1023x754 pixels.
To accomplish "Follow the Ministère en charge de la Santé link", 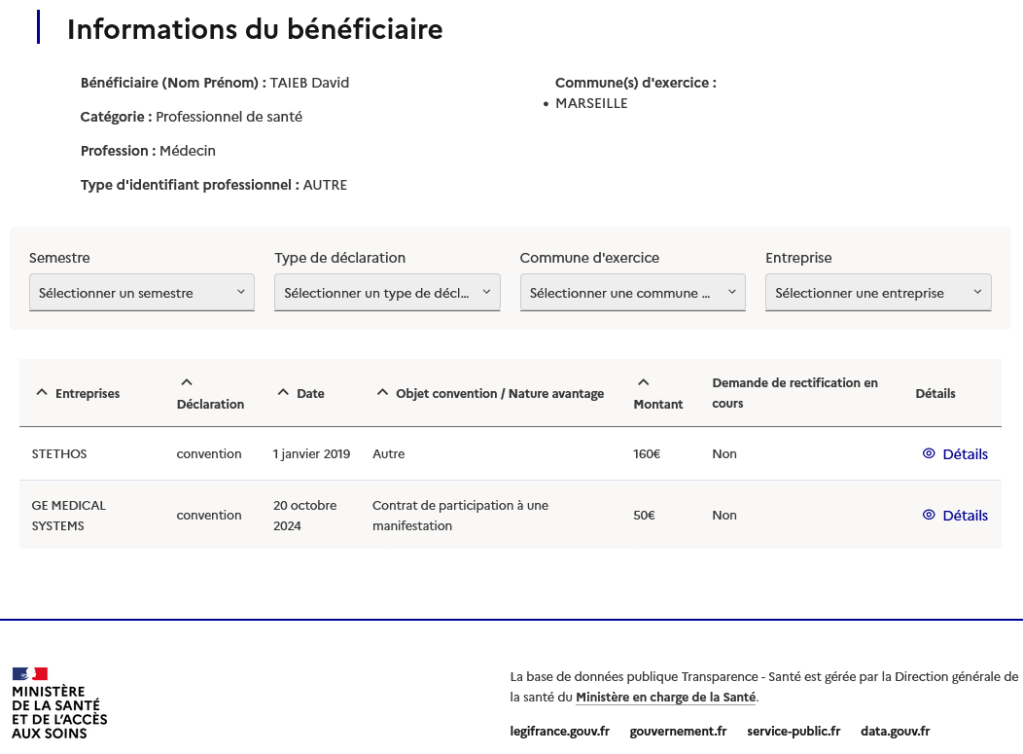I will pyautogui.click(x=666, y=697).
